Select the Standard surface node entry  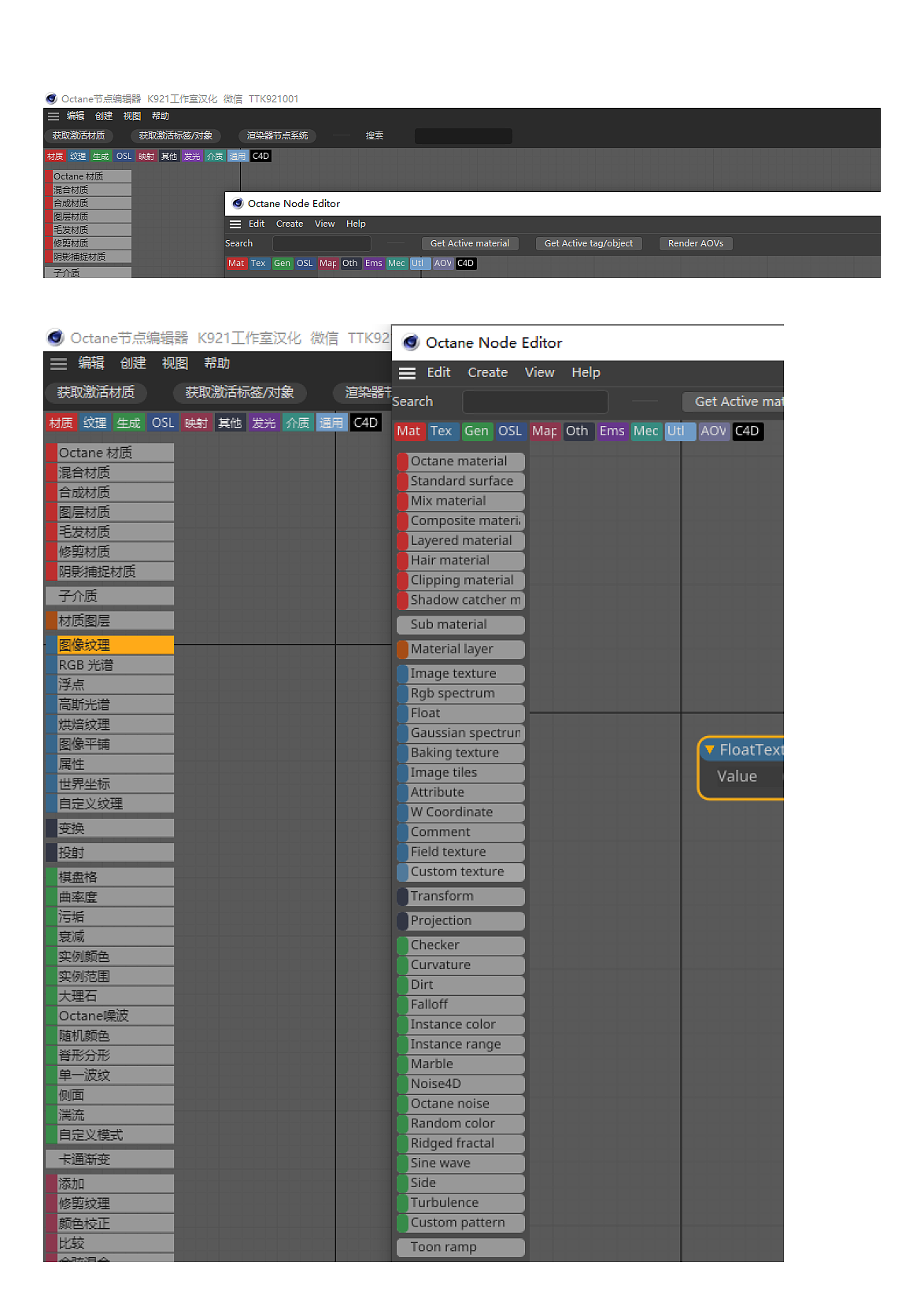click(x=460, y=481)
